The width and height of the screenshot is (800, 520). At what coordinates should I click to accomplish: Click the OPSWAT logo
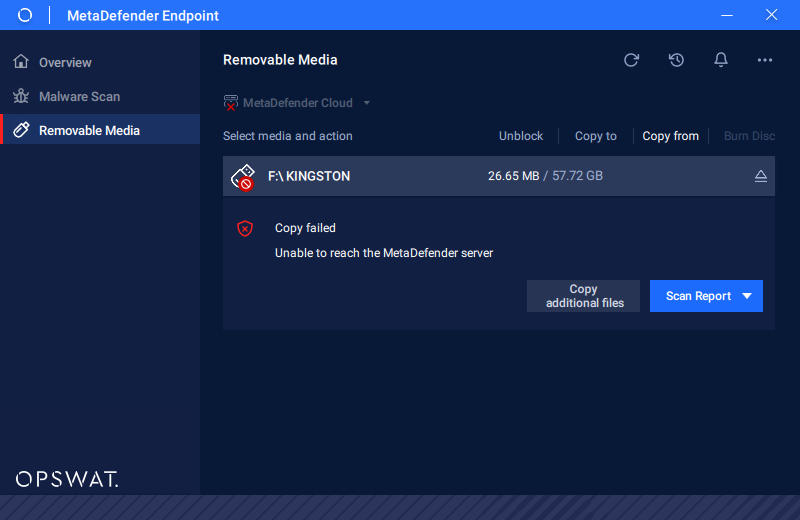tap(67, 479)
